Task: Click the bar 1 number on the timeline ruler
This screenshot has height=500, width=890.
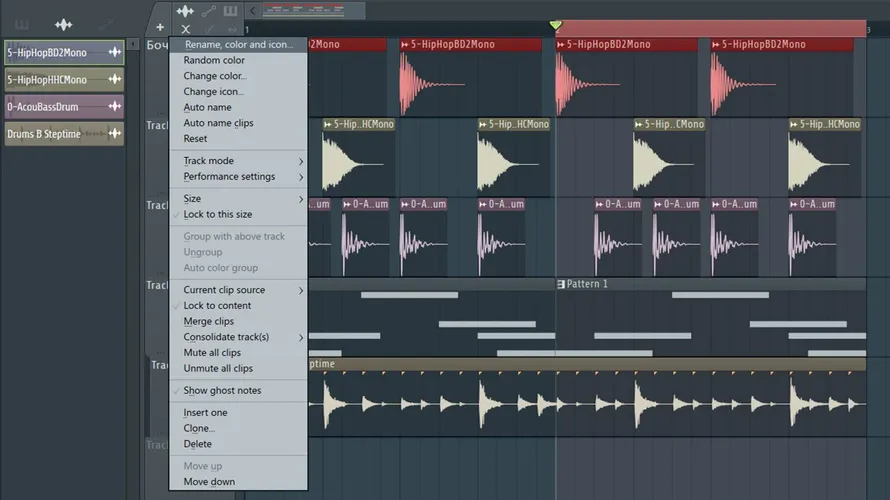Action: pos(247,30)
